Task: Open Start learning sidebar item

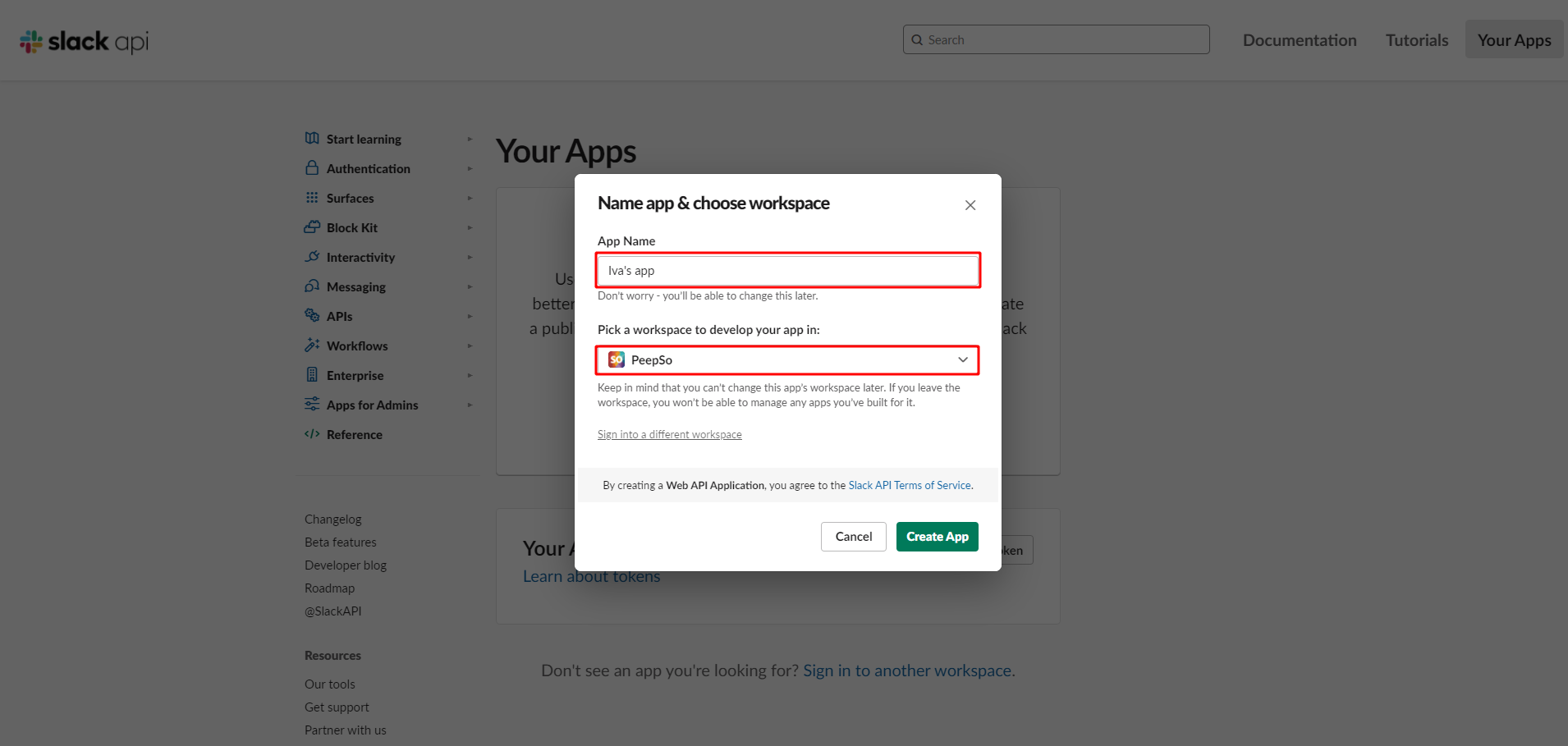Action: [x=364, y=140]
